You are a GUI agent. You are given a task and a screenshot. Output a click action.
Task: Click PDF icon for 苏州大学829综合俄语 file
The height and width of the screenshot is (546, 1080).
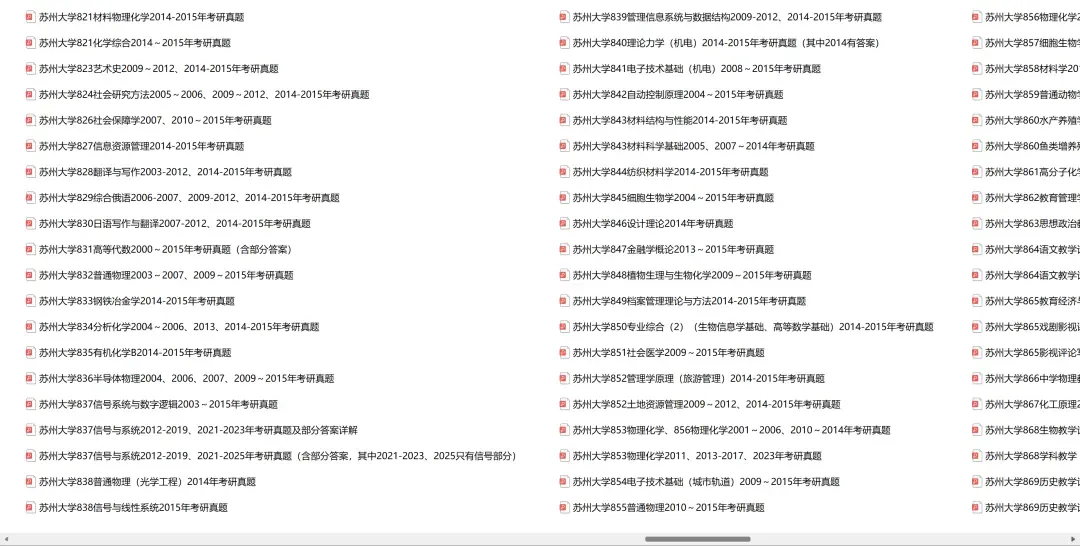pos(30,198)
